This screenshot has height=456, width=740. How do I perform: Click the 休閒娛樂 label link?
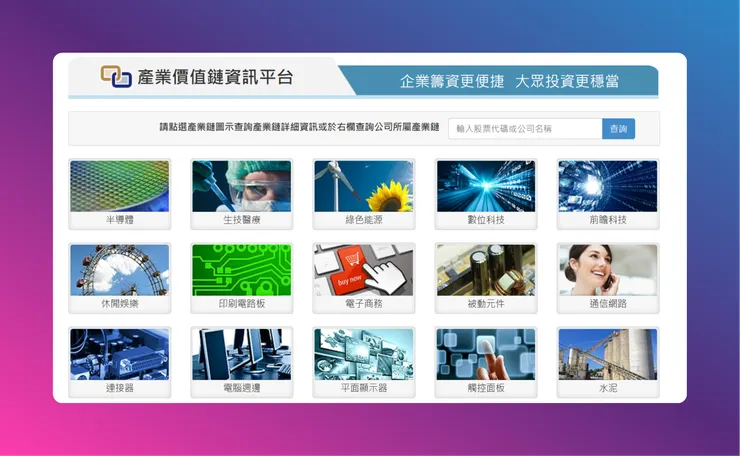[120, 304]
